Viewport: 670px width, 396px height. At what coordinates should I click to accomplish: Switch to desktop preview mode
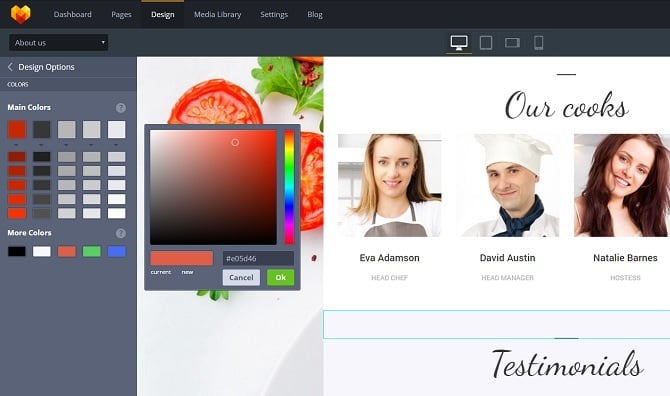point(458,43)
